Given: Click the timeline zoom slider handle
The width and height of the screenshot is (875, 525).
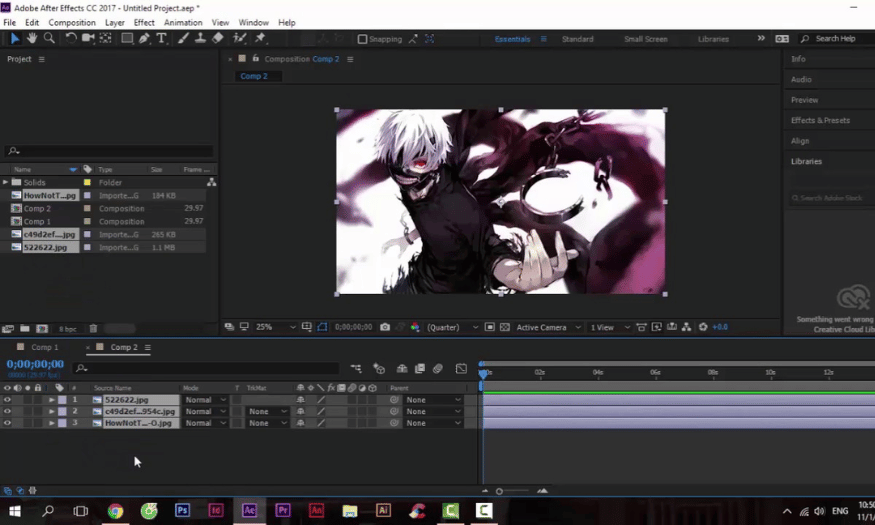Looking at the screenshot, I should 499,491.
